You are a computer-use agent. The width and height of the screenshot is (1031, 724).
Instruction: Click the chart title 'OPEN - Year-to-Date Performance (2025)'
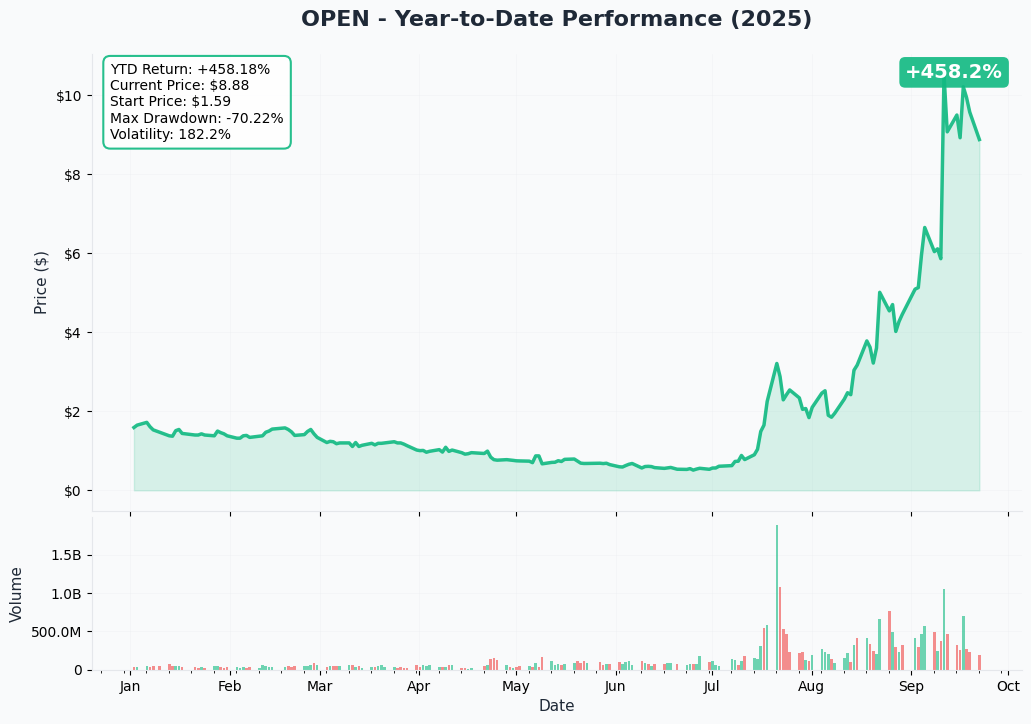[556, 18]
